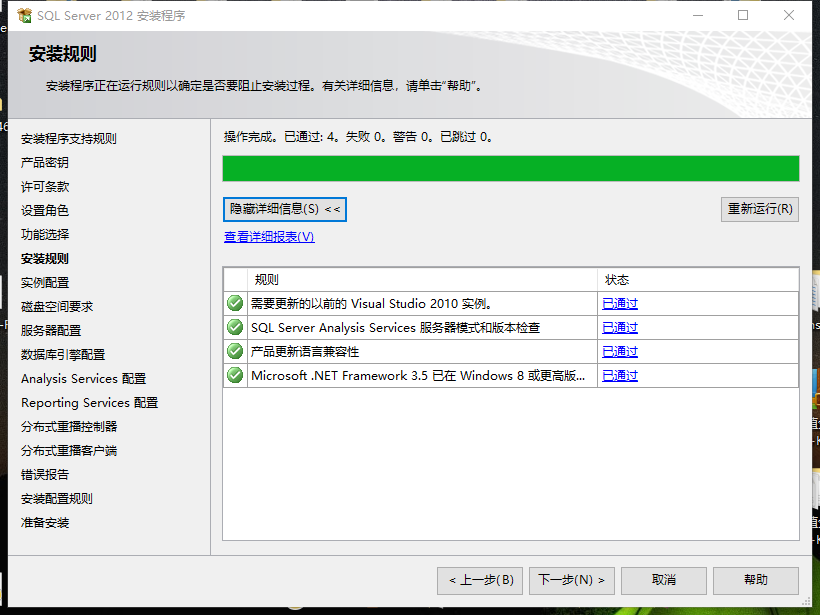Screen dimensions: 820x615
Task: Select 产品密钥 in the navigation pane
Action: [42, 162]
